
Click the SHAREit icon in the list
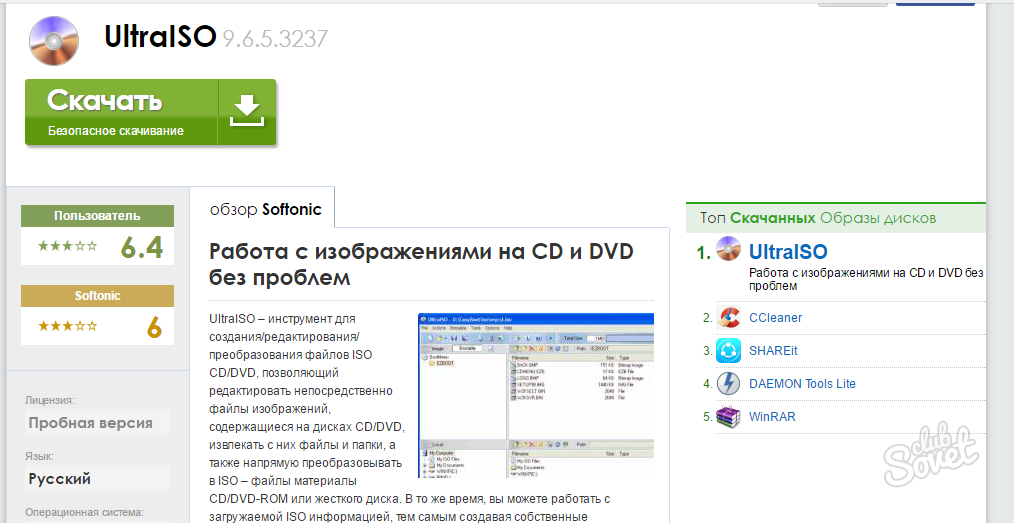pyautogui.click(x=729, y=351)
